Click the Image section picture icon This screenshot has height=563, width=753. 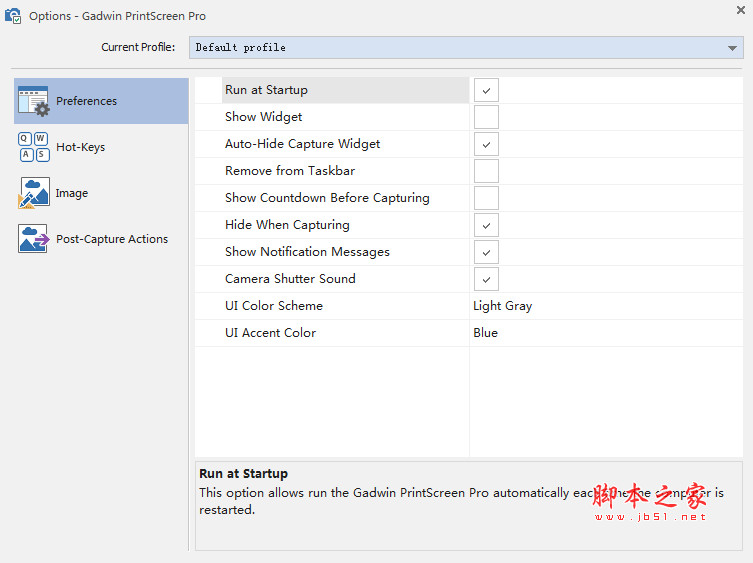34,193
